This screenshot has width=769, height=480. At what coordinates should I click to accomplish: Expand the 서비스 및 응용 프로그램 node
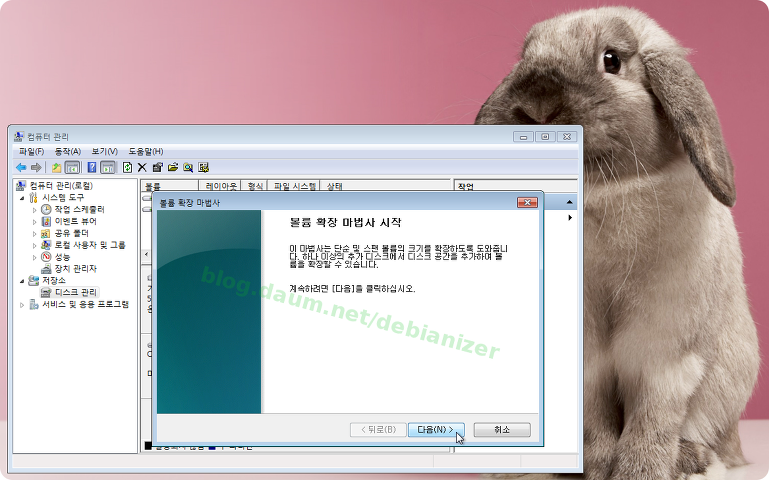[22, 305]
